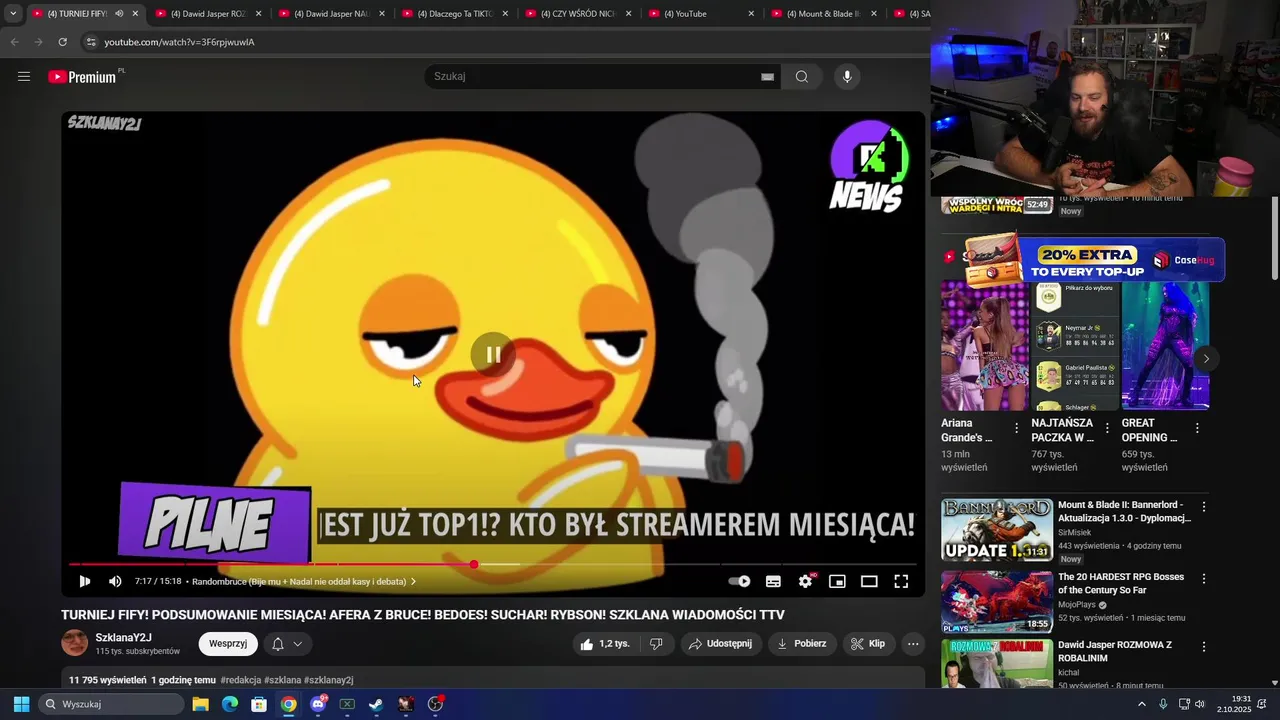Click the #redakcja hashtag
The width and height of the screenshot is (1280, 720).
[x=240, y=680]
